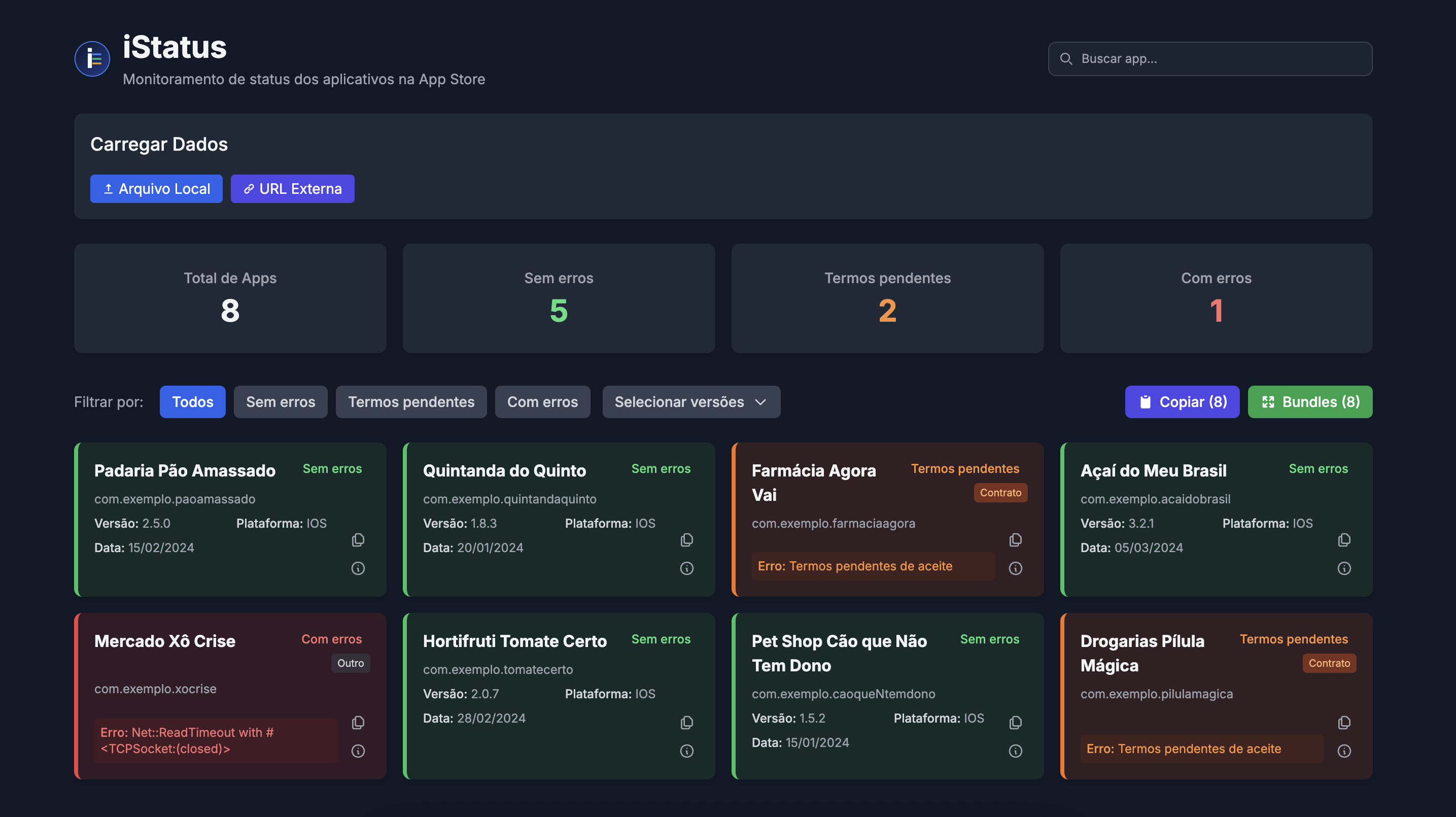Copy Padaria Pão Amassado card details
Image resolution: width=1456 pixels, height=817 pixels.
click(358, 540)
